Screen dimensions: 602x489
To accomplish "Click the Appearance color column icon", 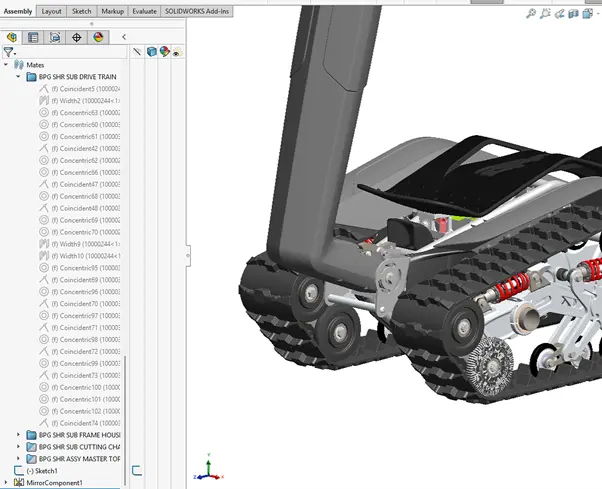I will (x=165, y=51).
